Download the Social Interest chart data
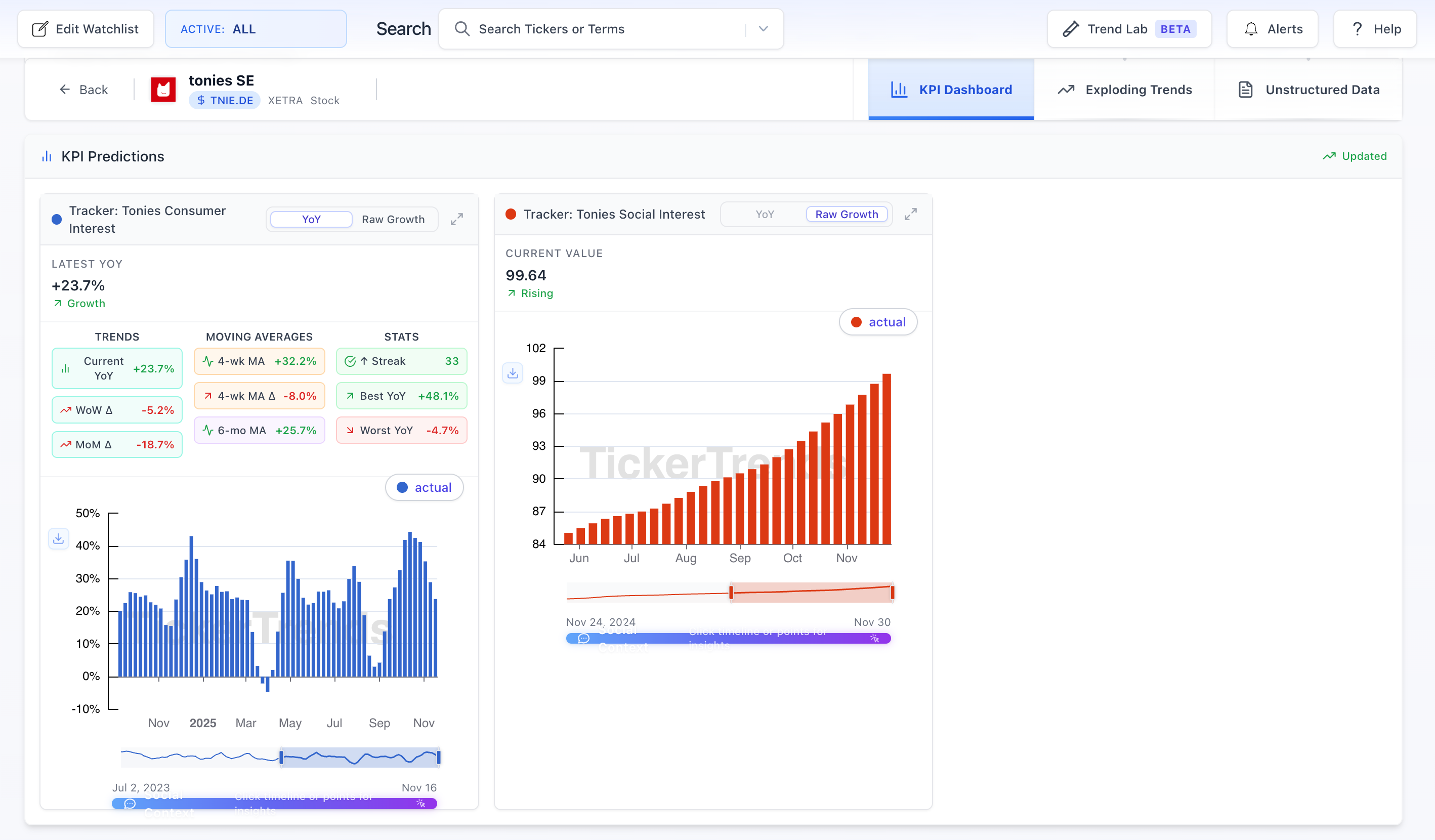 [513, 373]
